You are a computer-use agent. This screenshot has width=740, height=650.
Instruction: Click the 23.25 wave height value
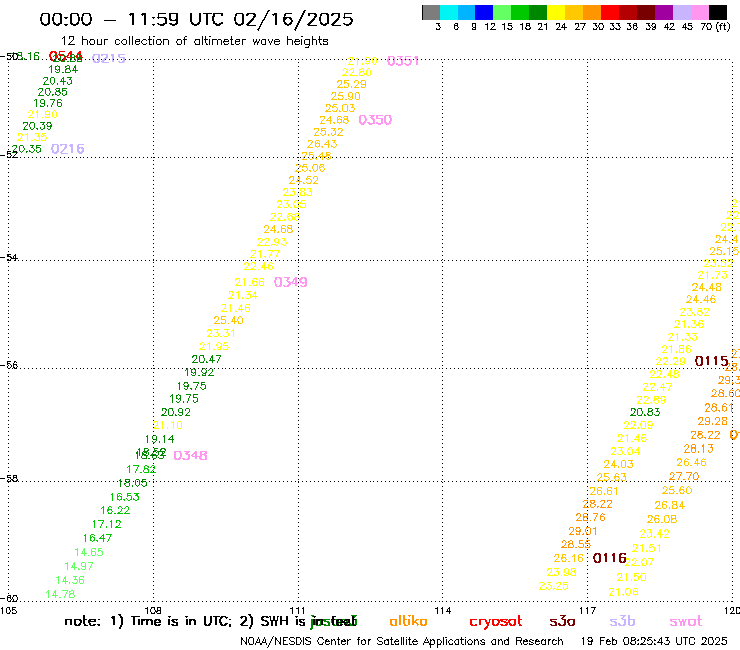[x=554, y=586]
